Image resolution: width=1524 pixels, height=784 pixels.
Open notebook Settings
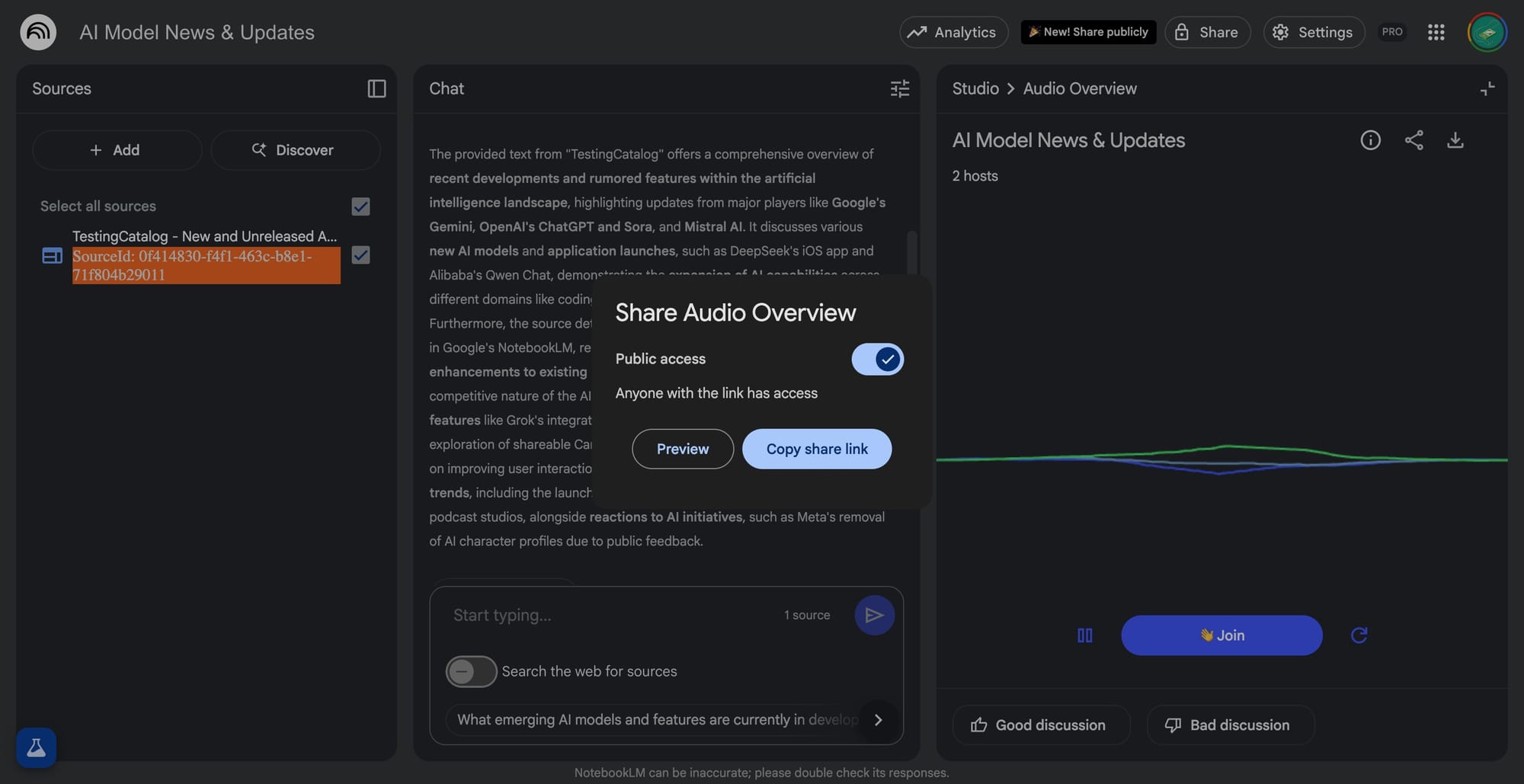pyautogui.click(x=1314, y=32)
